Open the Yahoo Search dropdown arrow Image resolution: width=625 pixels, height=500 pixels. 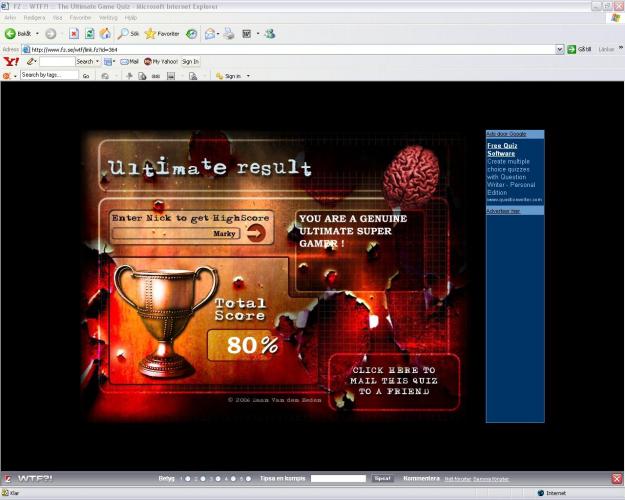point(97,61)
